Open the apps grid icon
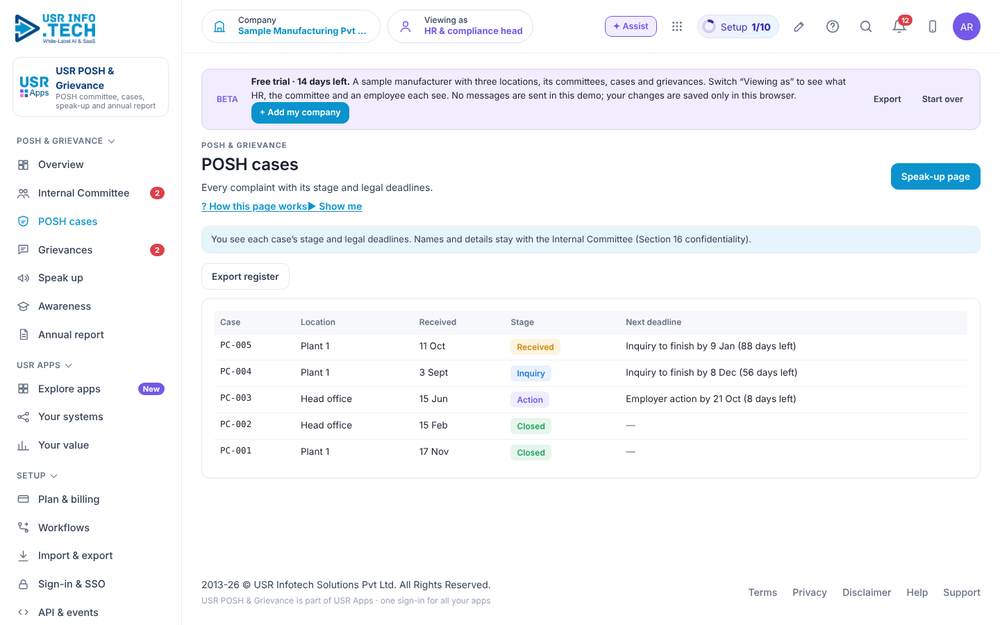Screen dimensions: 1000x625 (677, 26)
